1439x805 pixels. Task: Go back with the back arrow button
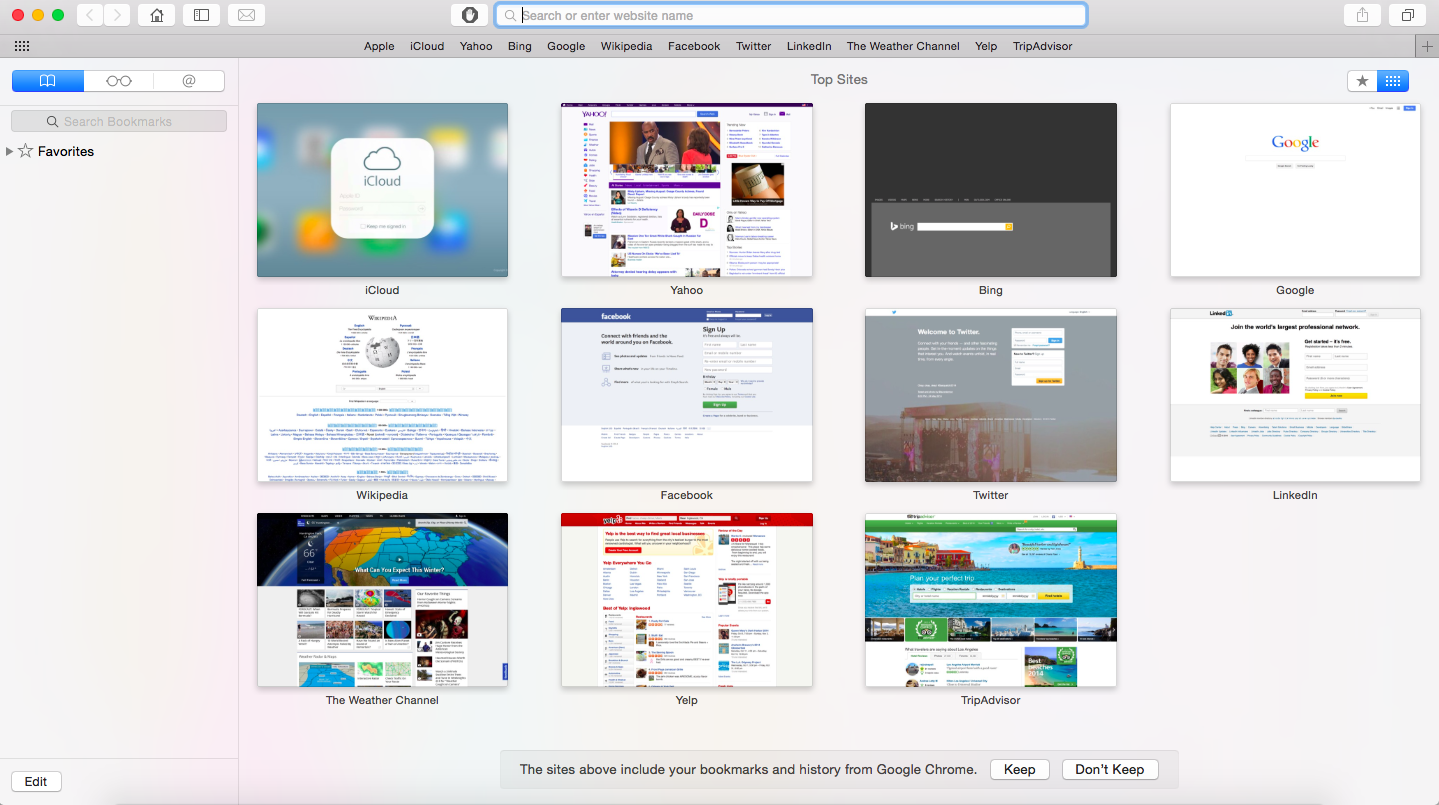90,15
